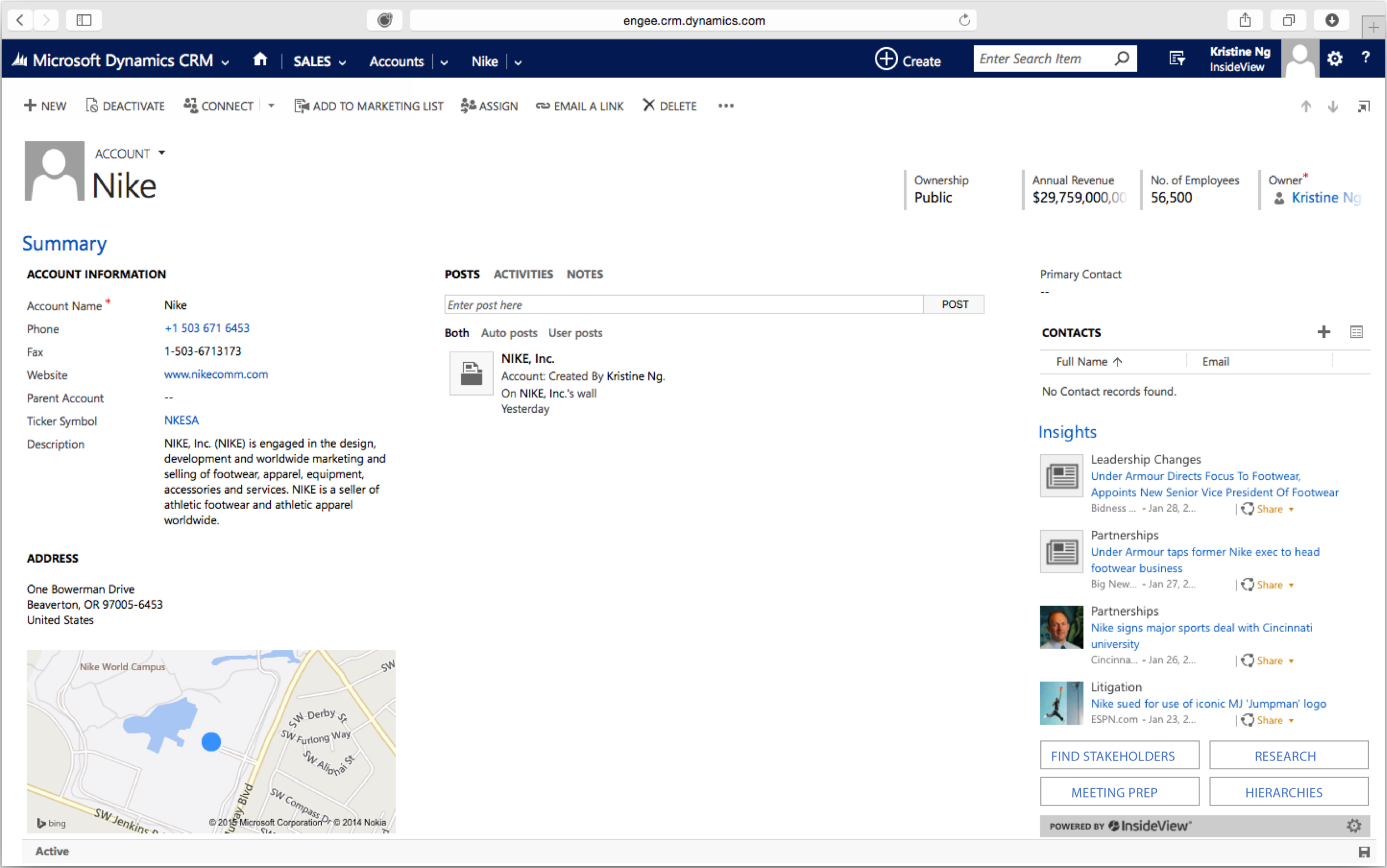The height and width of the screenshot is (868, 1387).
Task: Click the search magnifier icon
Action: tap(1122, 59)
